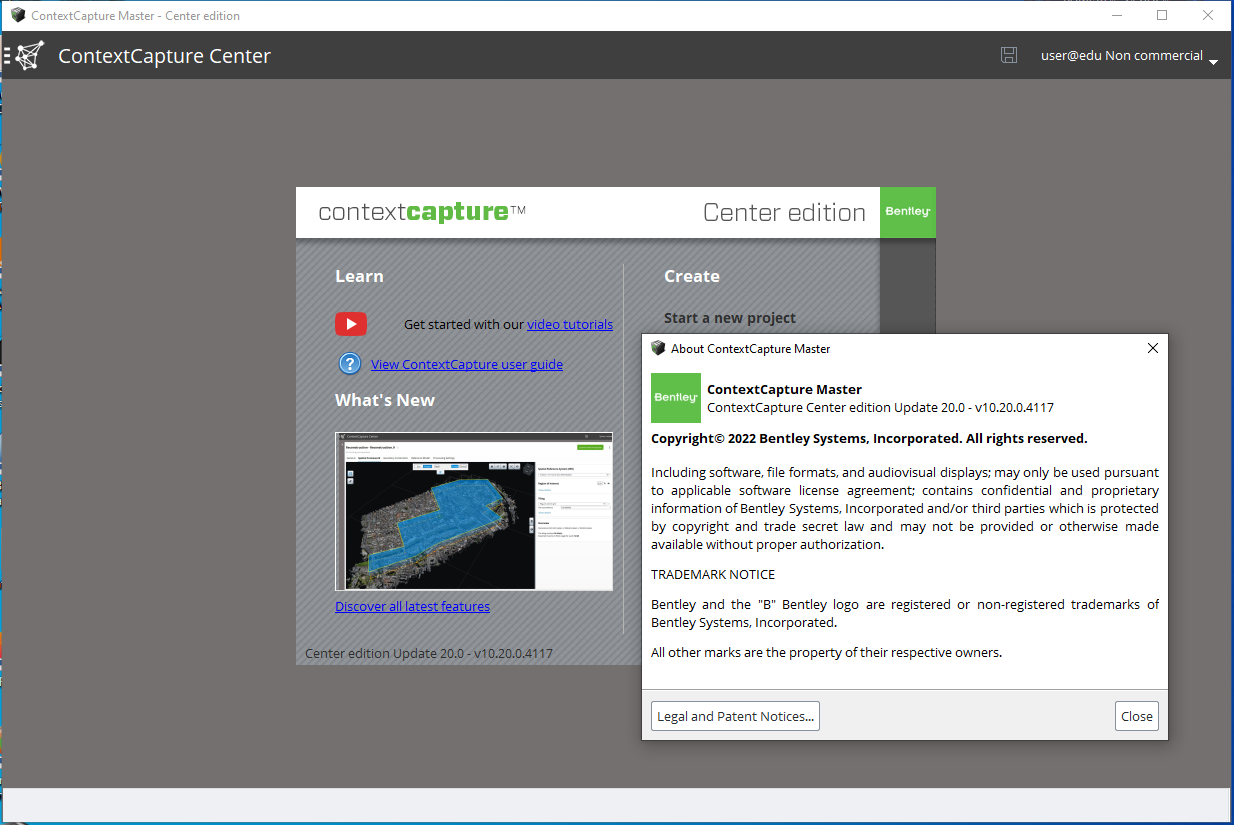Click the About dialog title bar cube icon

coord(658,348)
